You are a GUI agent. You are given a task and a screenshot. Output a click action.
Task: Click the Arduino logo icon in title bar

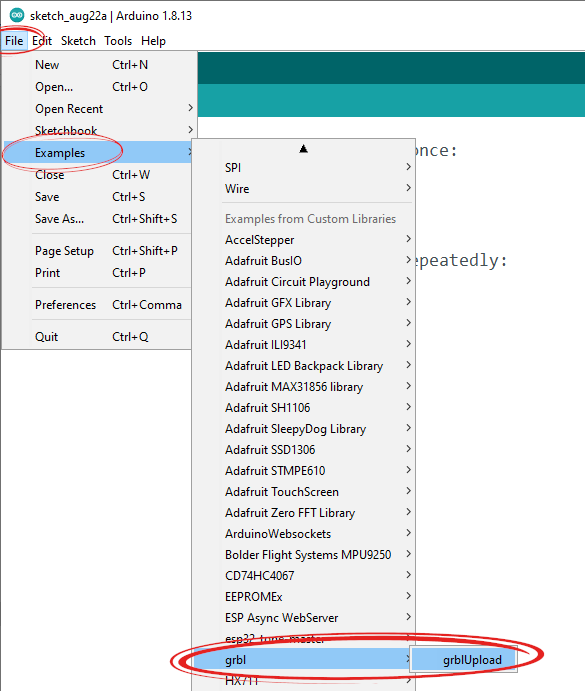coord(17,15)
